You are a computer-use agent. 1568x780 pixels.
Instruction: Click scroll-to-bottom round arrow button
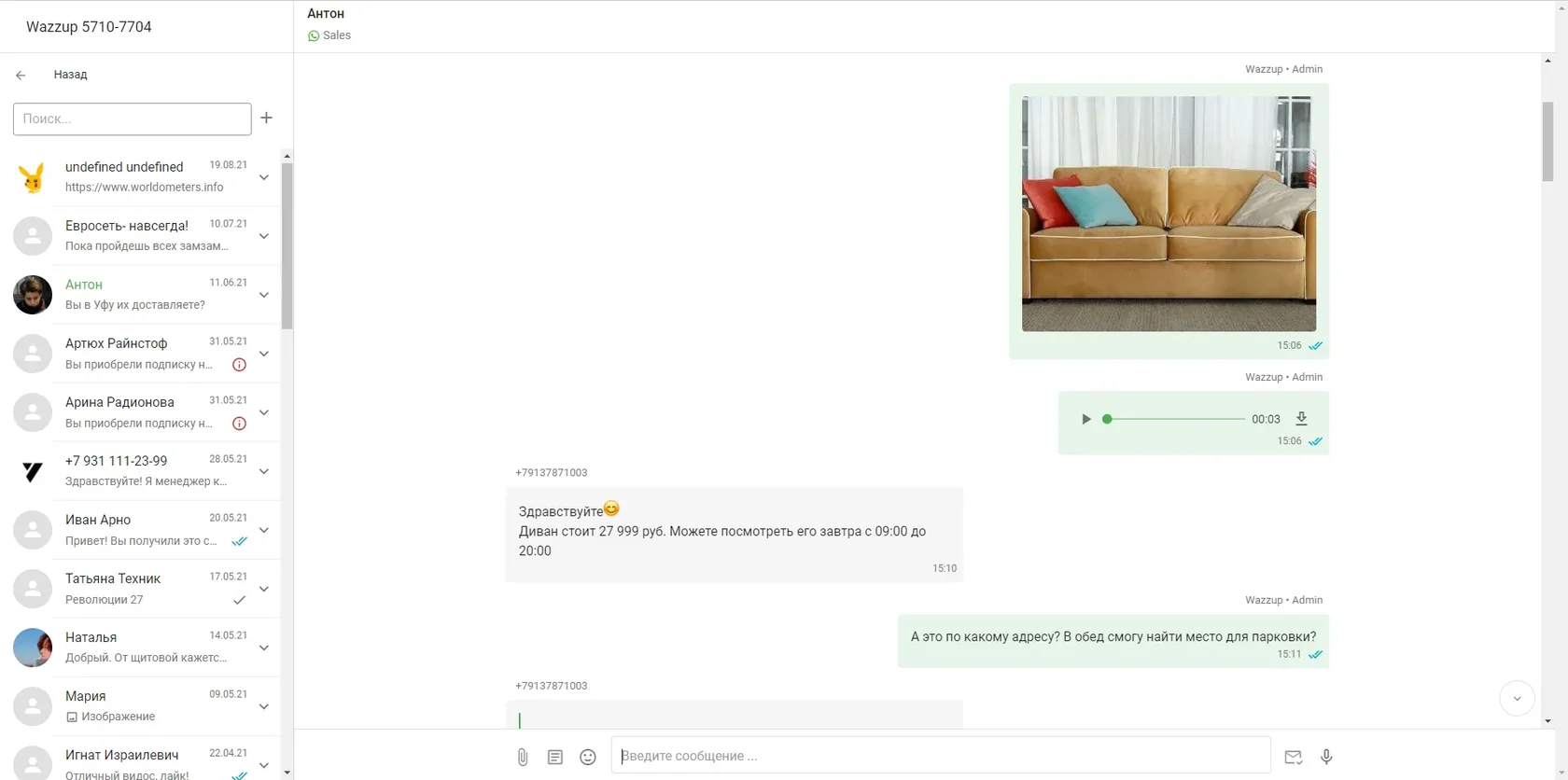1517,698
